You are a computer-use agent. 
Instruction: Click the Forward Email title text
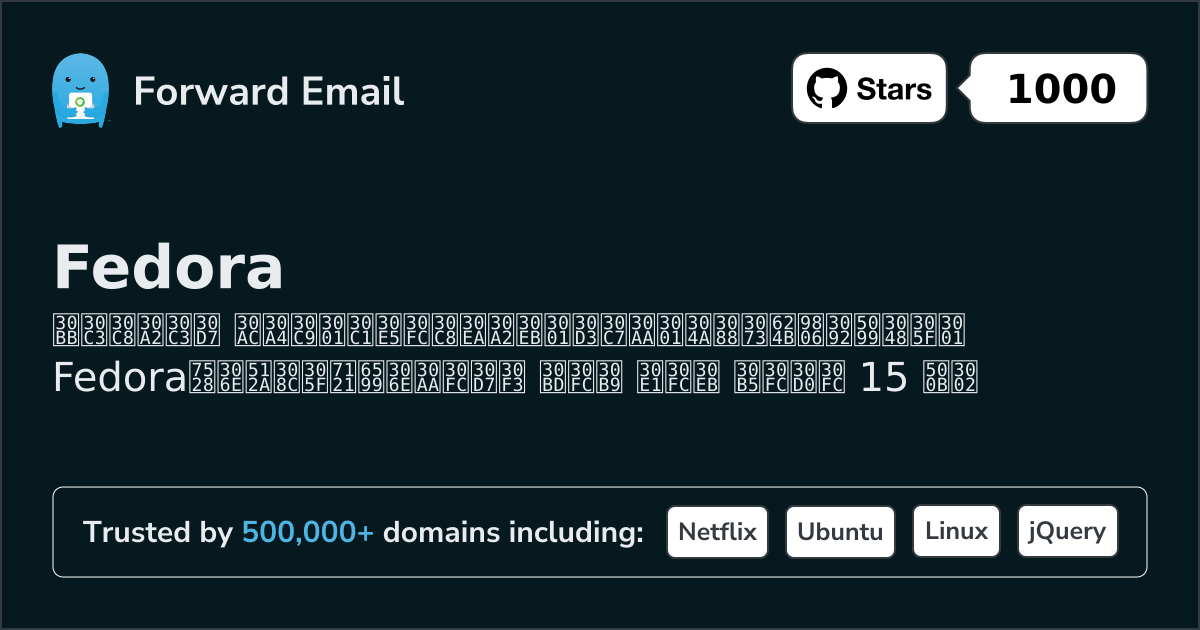point(268,92)
